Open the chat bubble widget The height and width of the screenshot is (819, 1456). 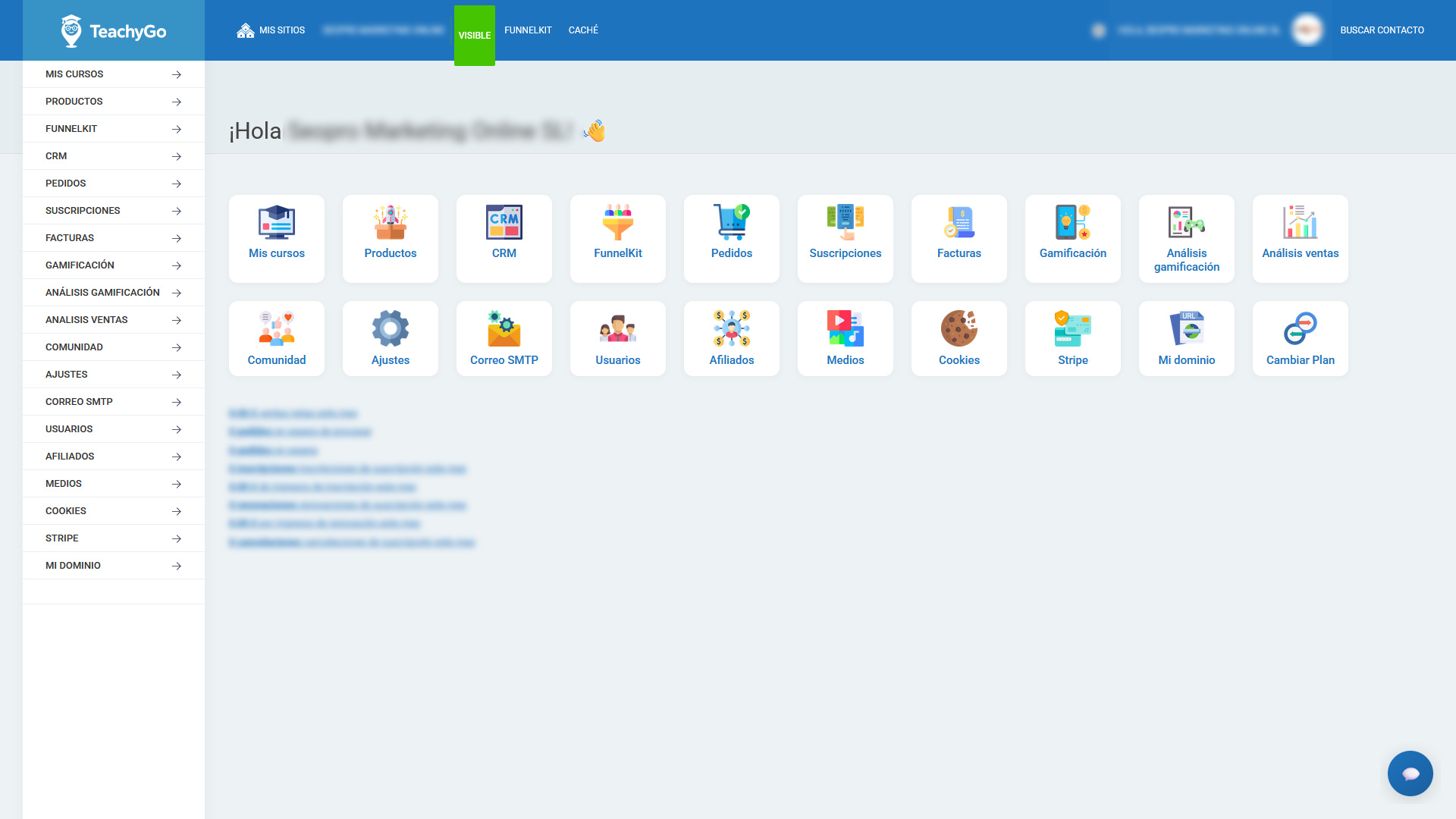click(x=1410, y=773)
